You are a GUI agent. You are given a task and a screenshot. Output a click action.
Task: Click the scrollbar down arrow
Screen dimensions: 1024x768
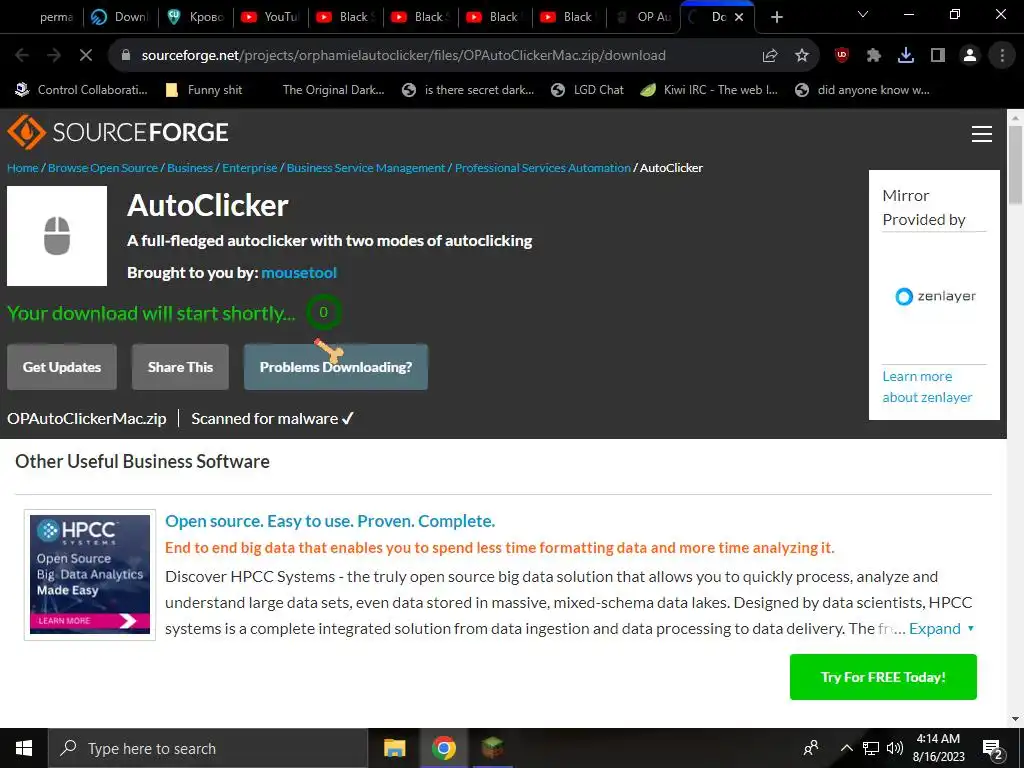1015,719
